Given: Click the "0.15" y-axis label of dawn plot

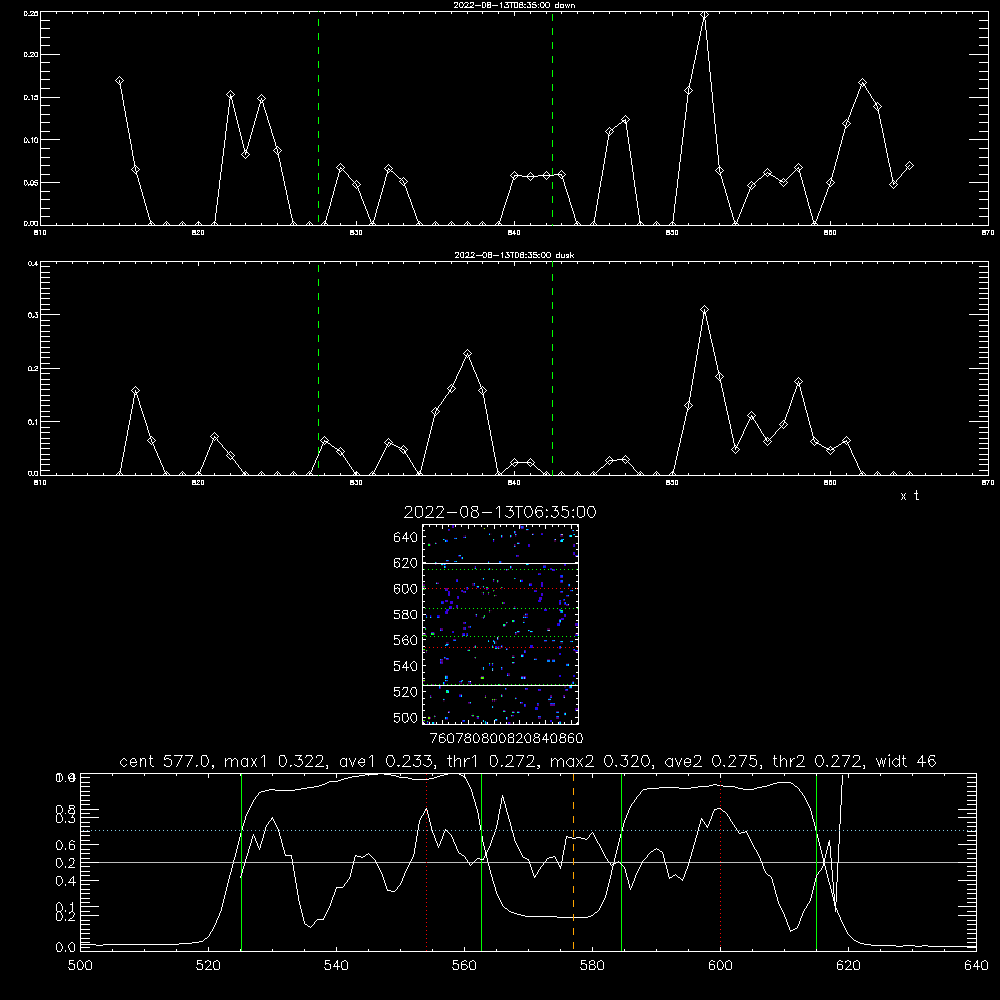Looking at the screenshot, I should [31, 98].
